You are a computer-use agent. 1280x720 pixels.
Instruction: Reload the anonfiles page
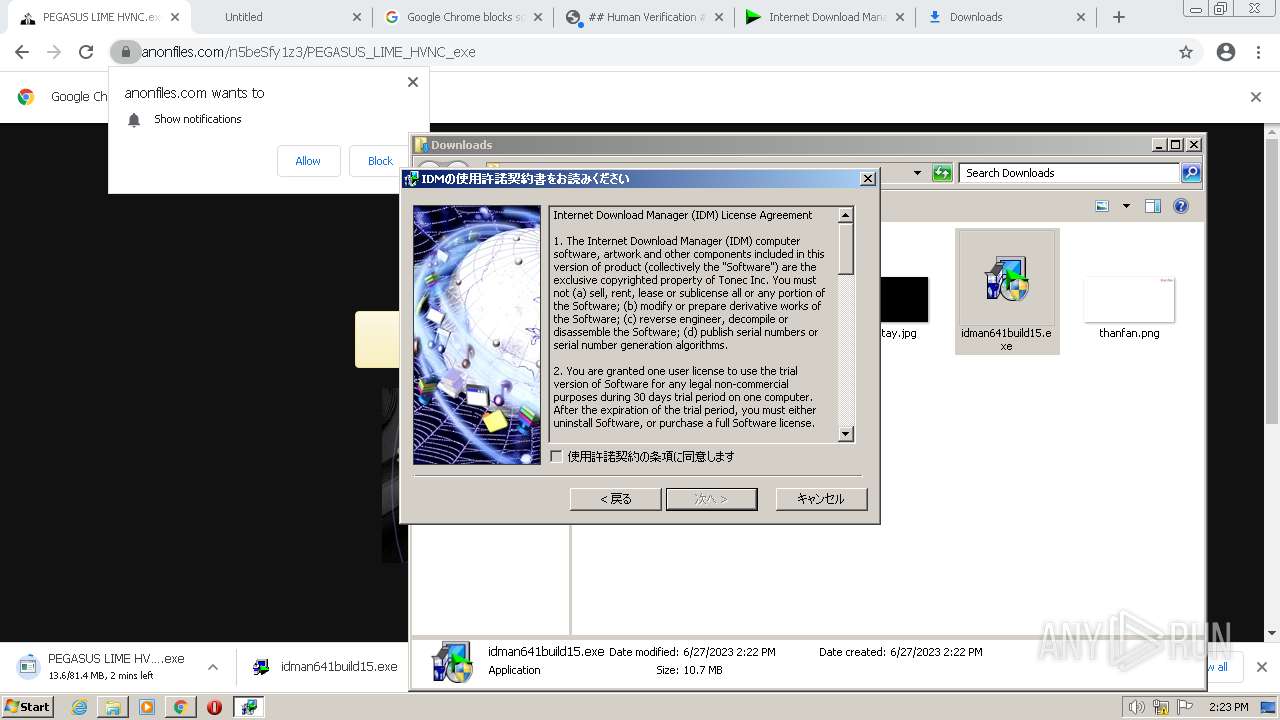86,52
